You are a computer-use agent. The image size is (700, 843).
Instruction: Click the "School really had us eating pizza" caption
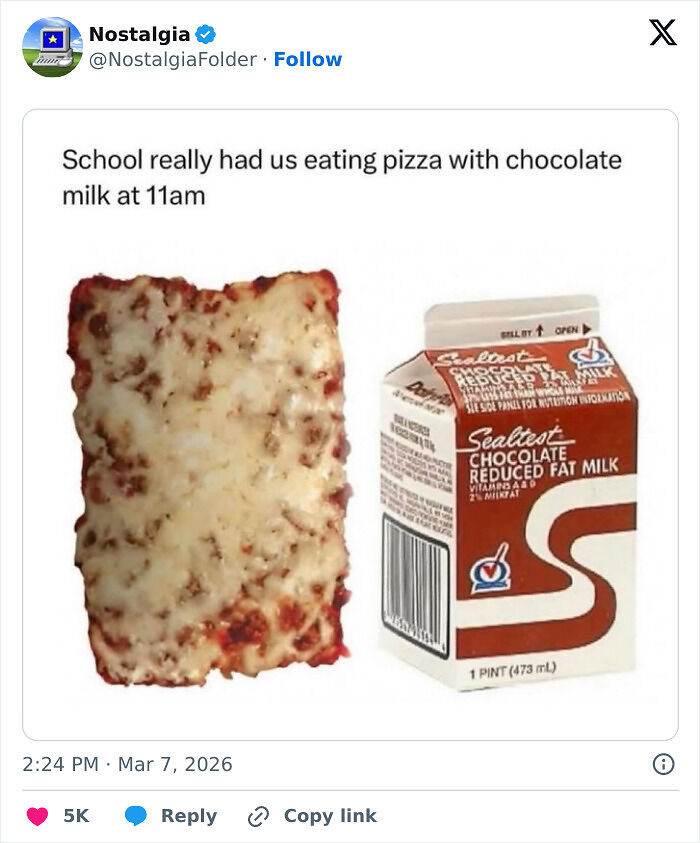tap(342, 177)
